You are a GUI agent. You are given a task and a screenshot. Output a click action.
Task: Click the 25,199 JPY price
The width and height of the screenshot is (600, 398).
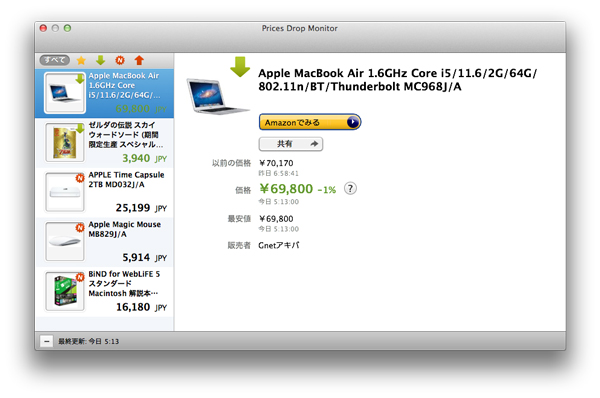pos(141,208)
